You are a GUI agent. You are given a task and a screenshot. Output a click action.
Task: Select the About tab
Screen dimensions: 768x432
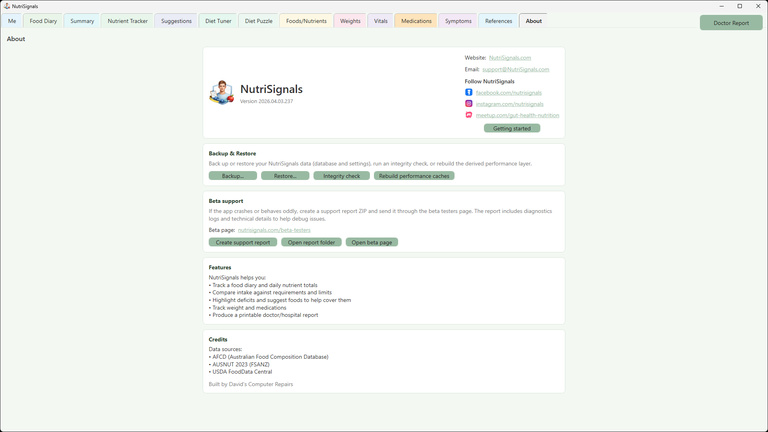point(533,21)
